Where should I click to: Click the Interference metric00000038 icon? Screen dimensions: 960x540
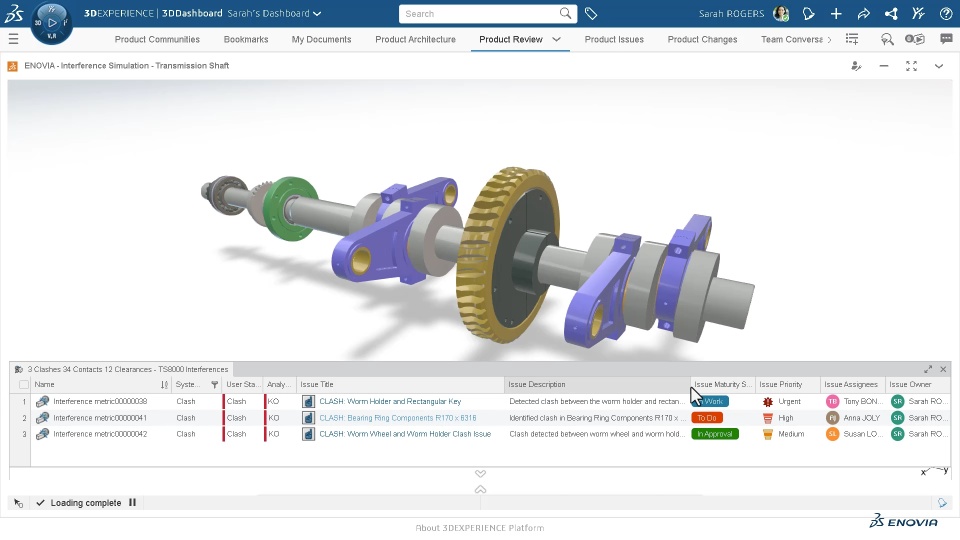[42, 402]
